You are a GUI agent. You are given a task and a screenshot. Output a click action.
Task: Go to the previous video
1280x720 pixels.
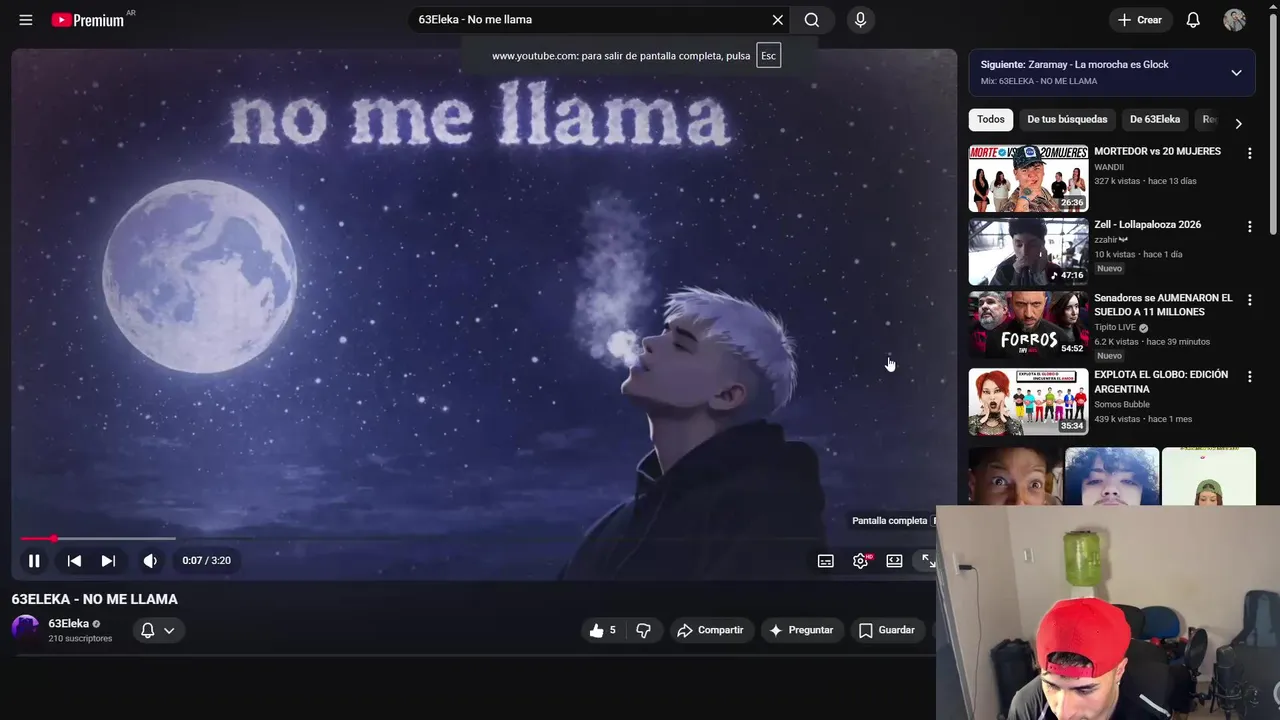pos(74,561)
